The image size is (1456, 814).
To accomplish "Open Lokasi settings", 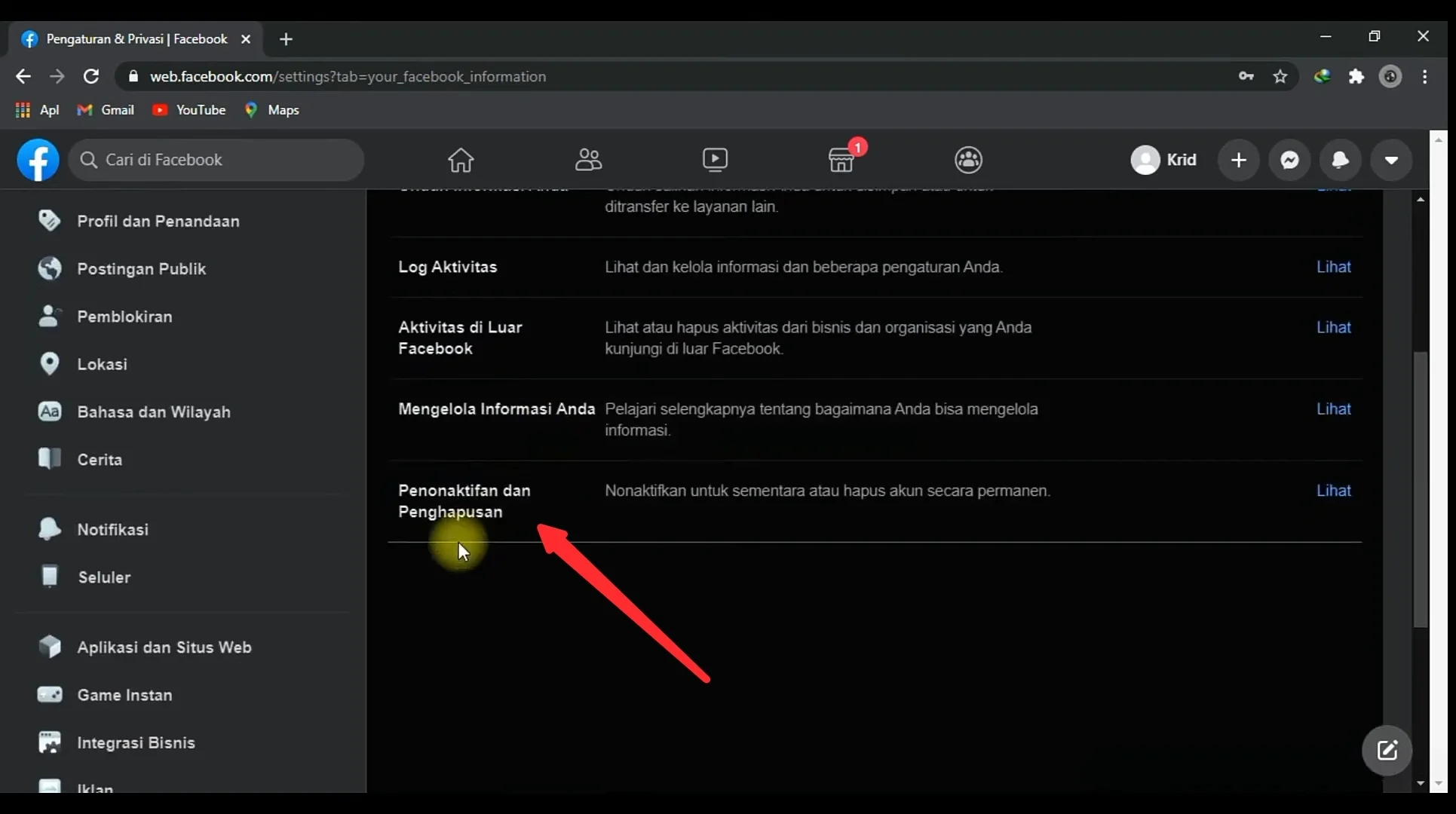I will (x=102, y=364).
